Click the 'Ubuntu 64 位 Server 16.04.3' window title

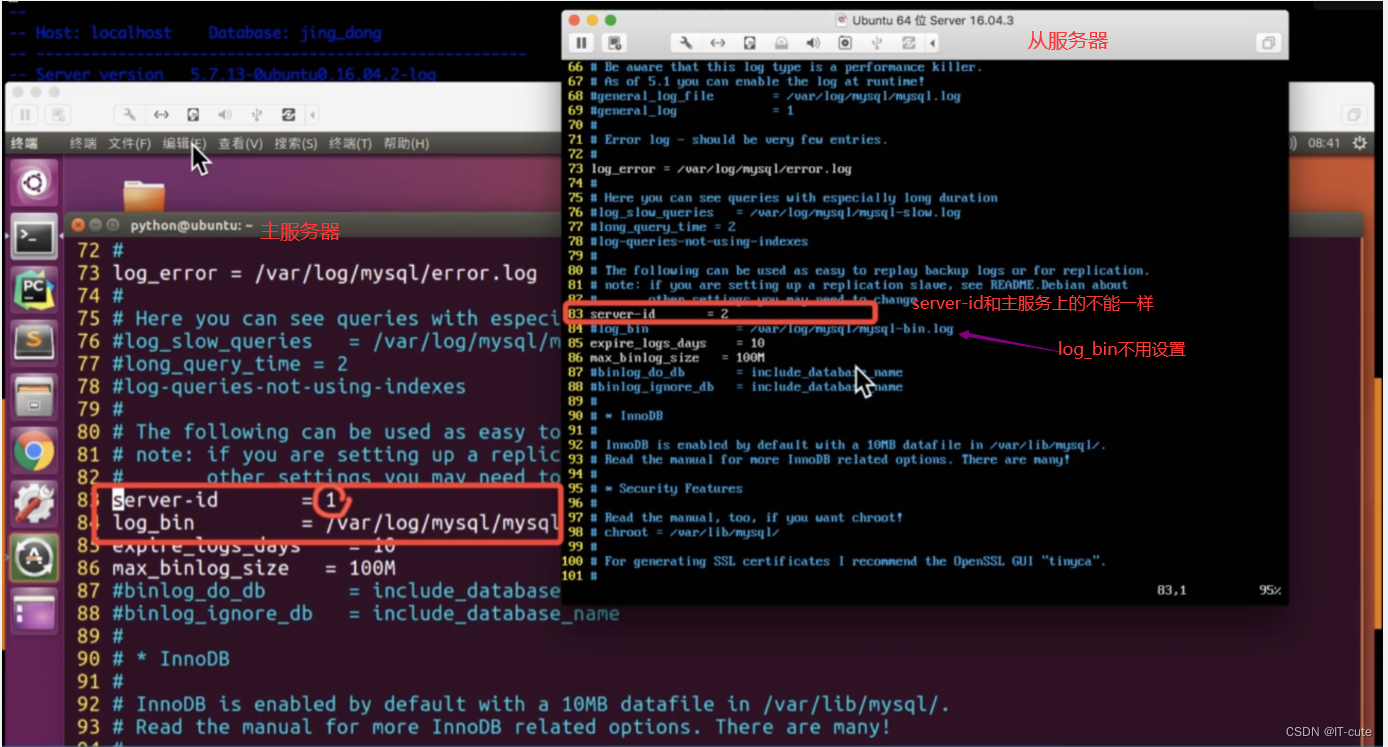[933, 20]
